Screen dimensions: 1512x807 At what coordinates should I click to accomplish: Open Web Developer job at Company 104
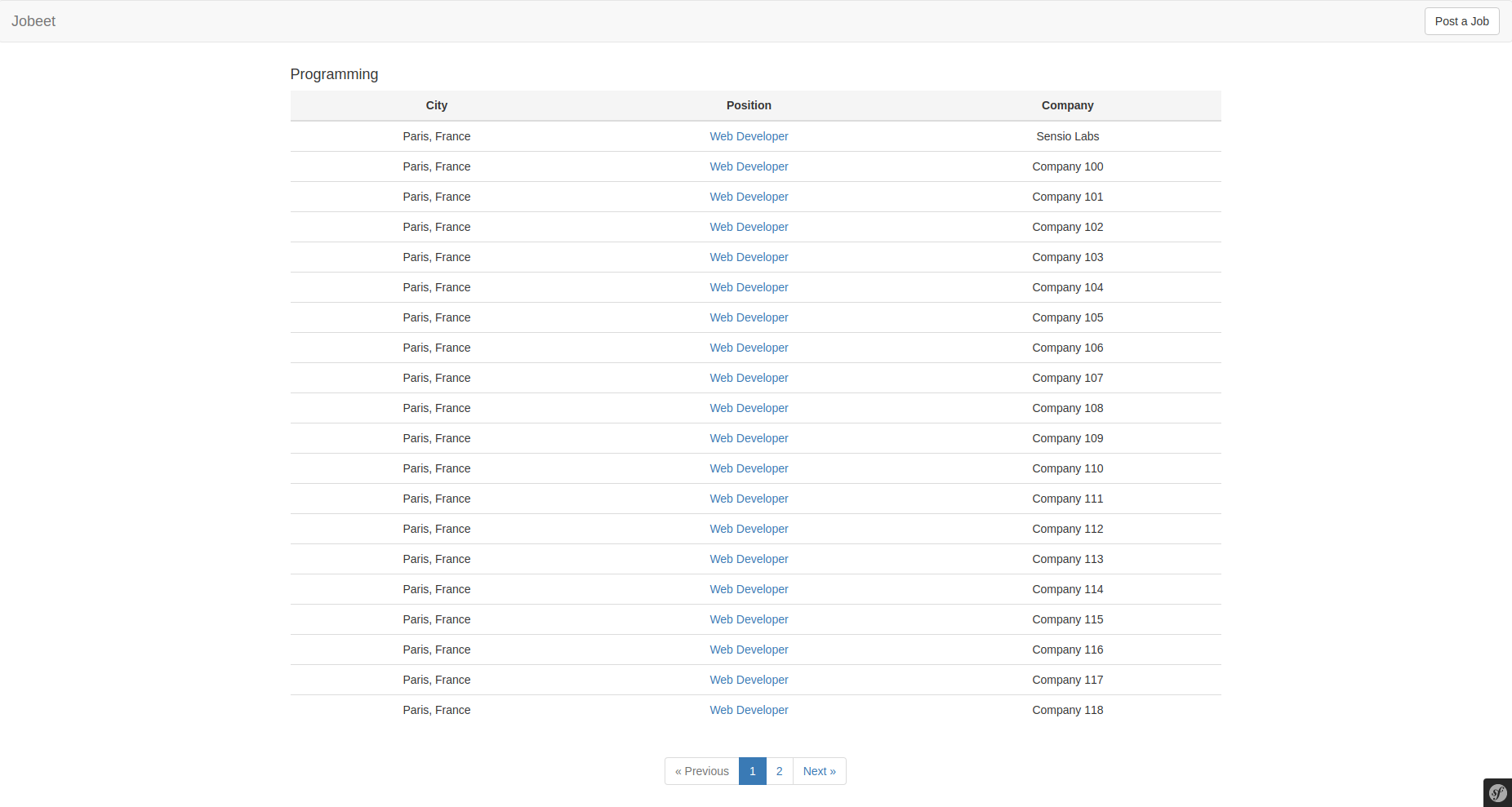point(749,287)
